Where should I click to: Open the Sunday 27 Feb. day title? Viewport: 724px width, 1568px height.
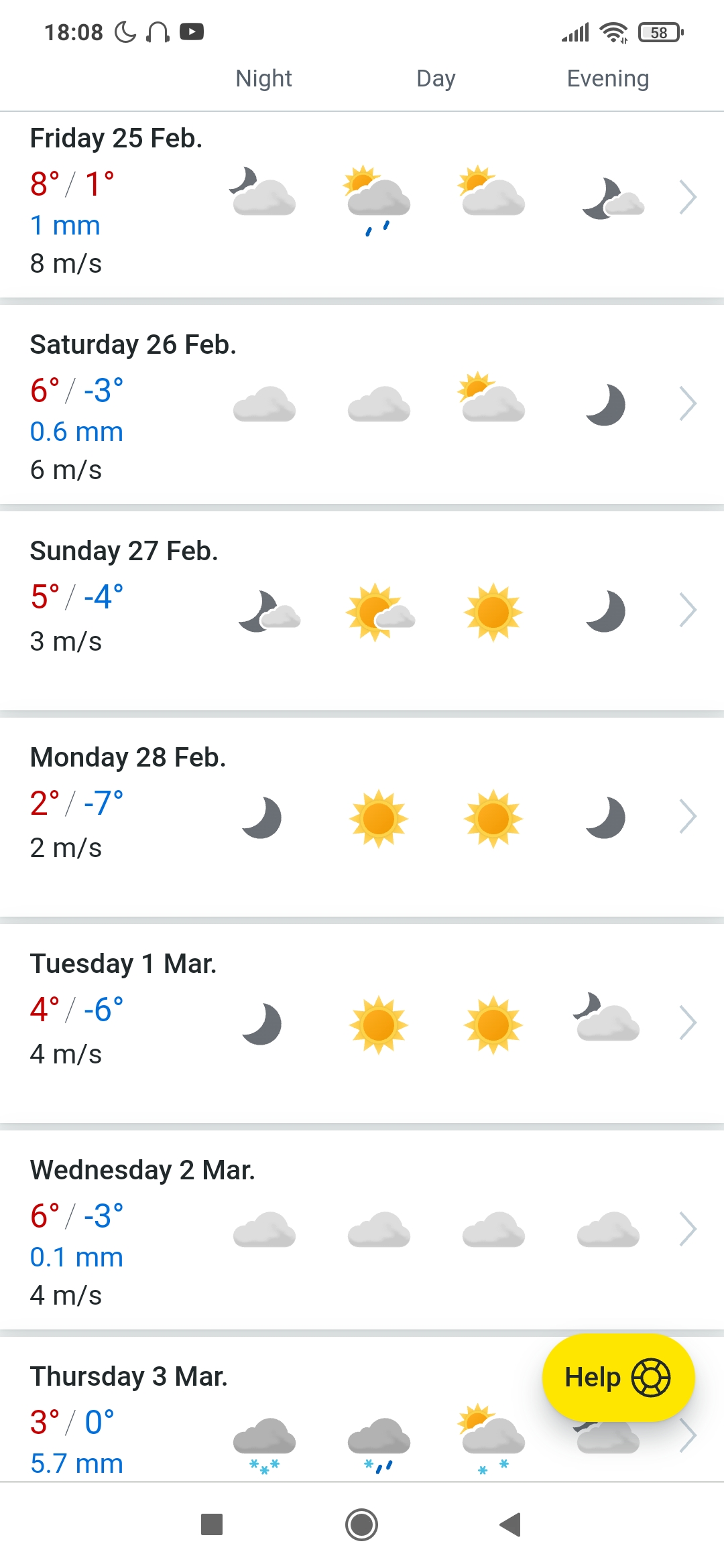point(124,551)
